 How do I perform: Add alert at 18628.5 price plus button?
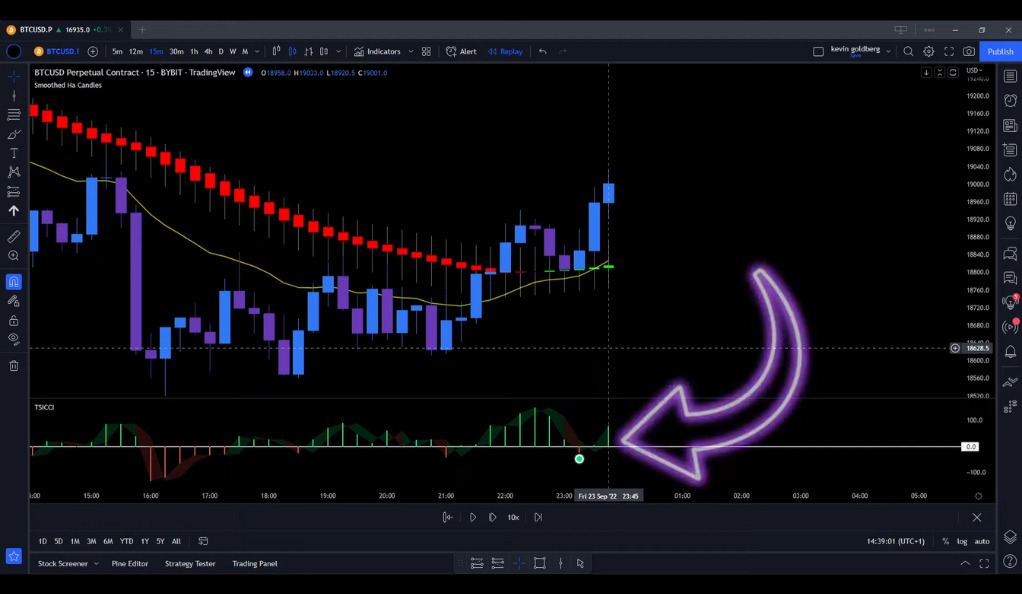(x=955, y=348)
